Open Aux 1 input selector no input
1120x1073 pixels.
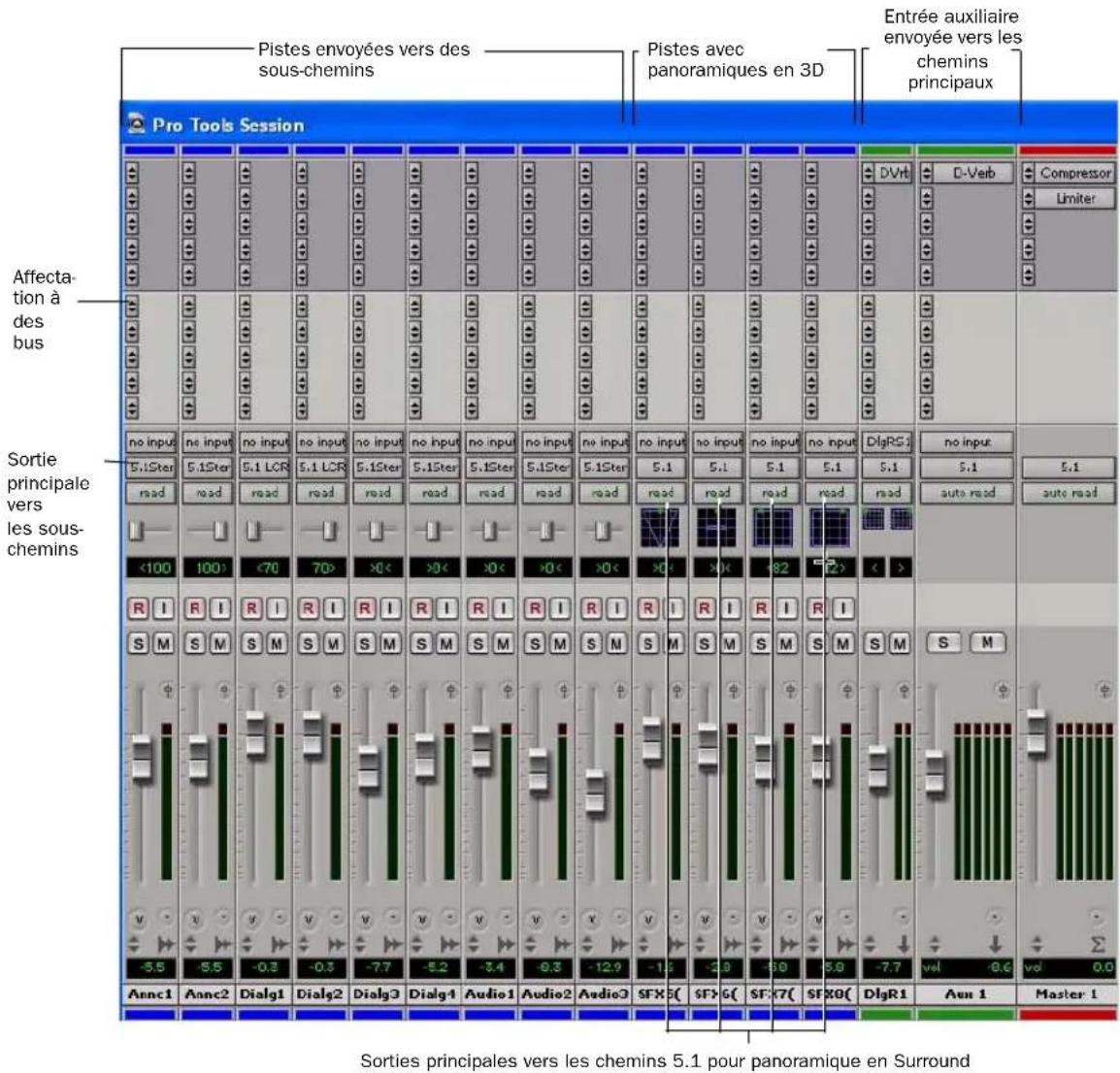click(x=968, y=441)
